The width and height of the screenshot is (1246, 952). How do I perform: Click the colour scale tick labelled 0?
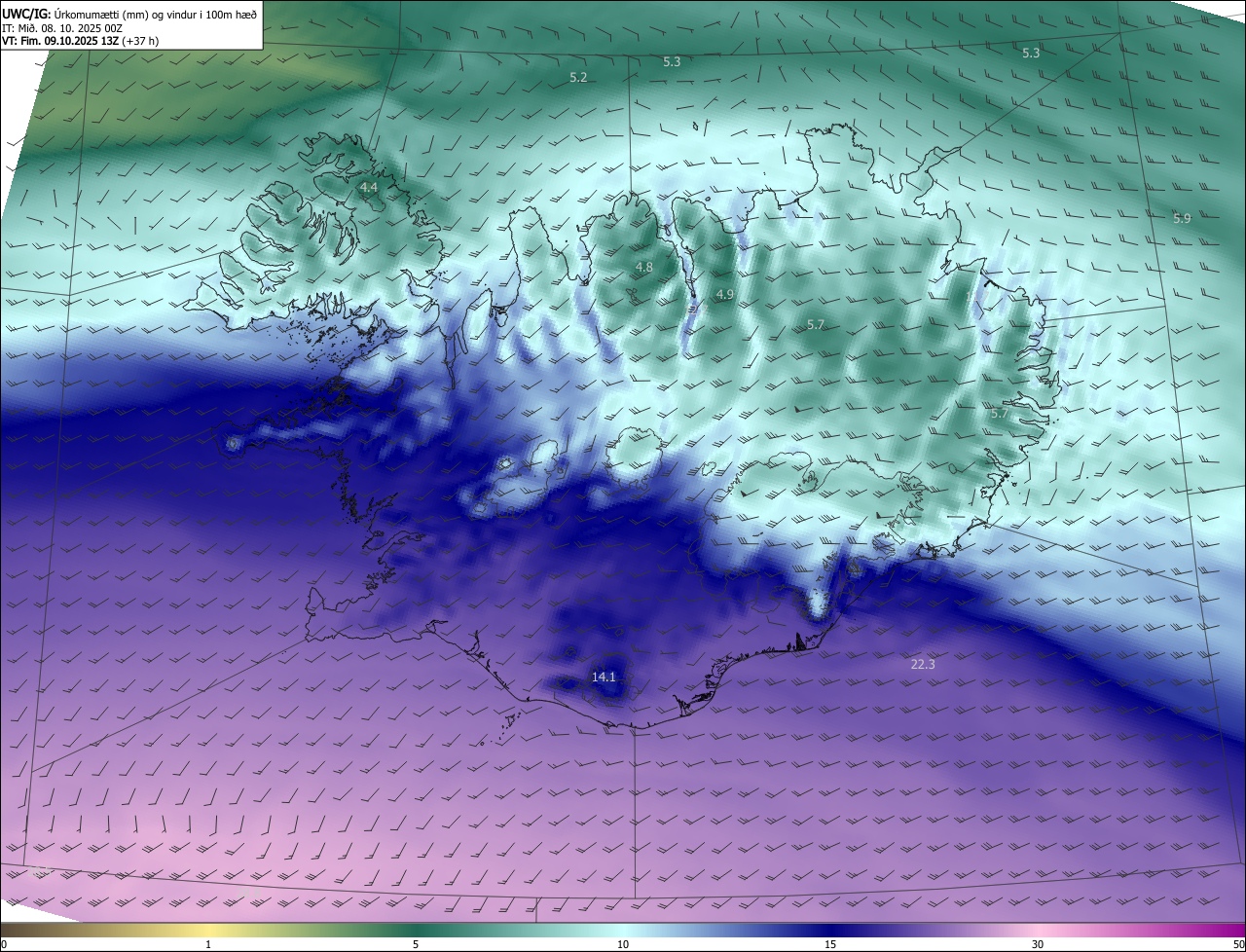click(x=4, y=944)
